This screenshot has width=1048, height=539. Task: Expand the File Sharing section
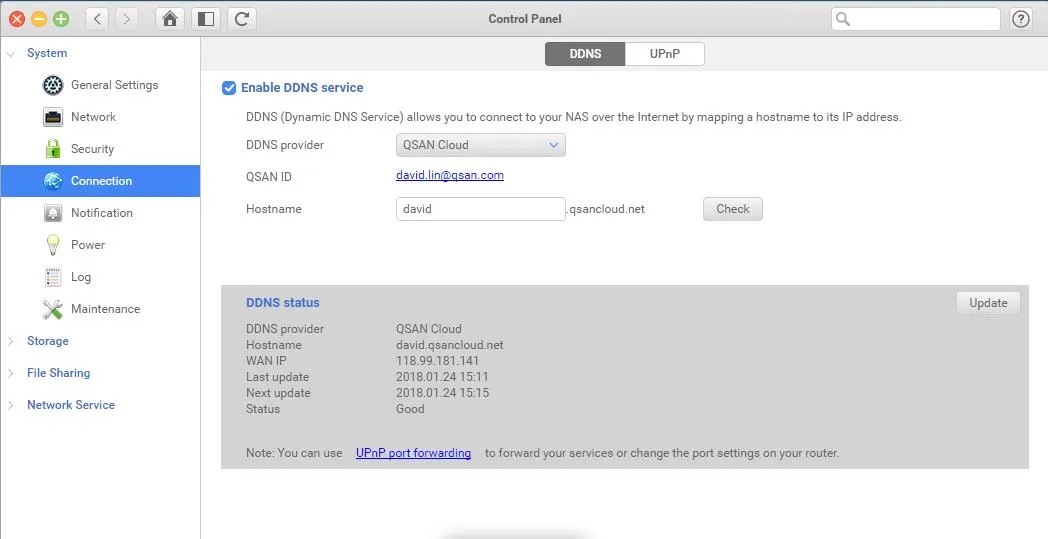[x=11, y=373]
